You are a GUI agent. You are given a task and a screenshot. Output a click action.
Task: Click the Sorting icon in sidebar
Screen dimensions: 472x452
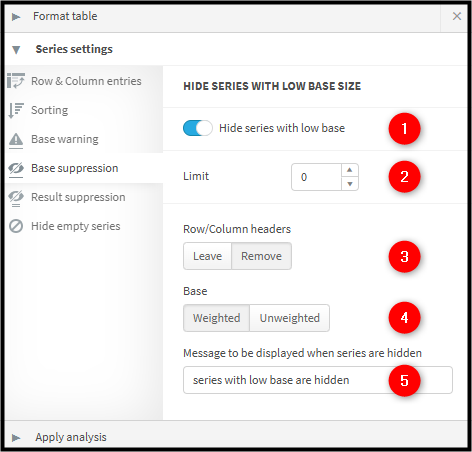tap(16, 110)
